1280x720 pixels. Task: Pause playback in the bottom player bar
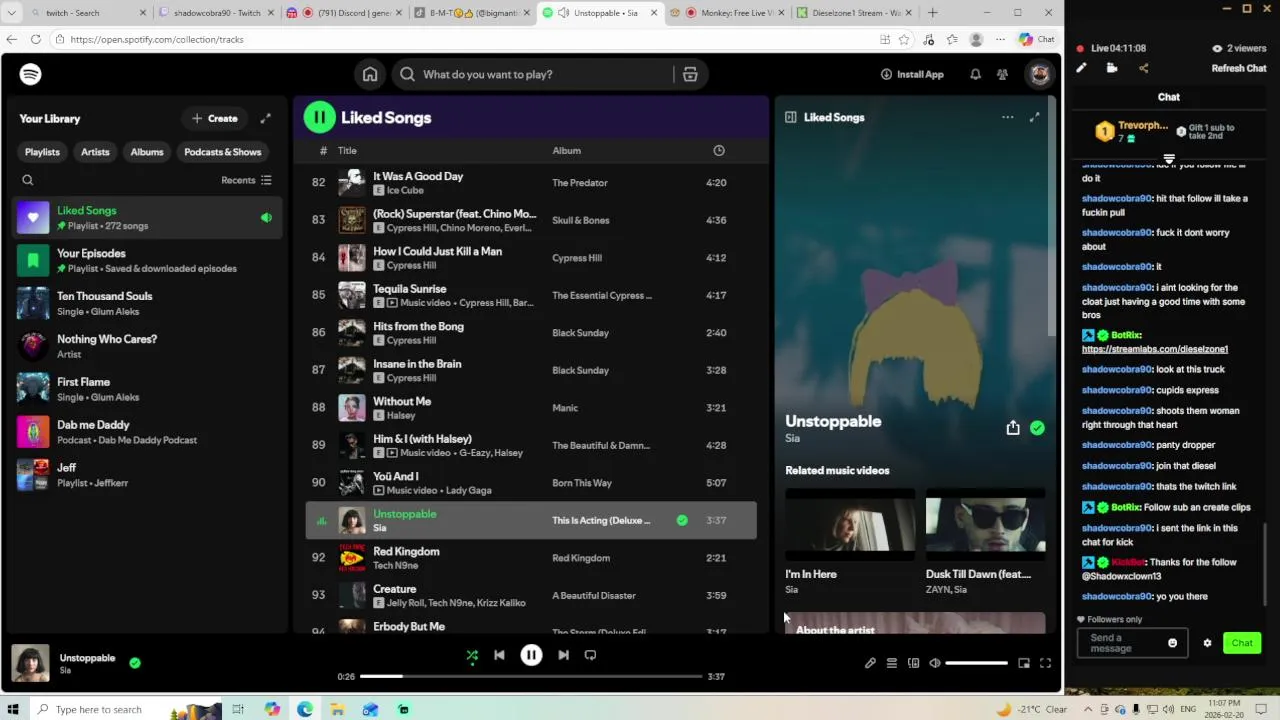point(531,655)
